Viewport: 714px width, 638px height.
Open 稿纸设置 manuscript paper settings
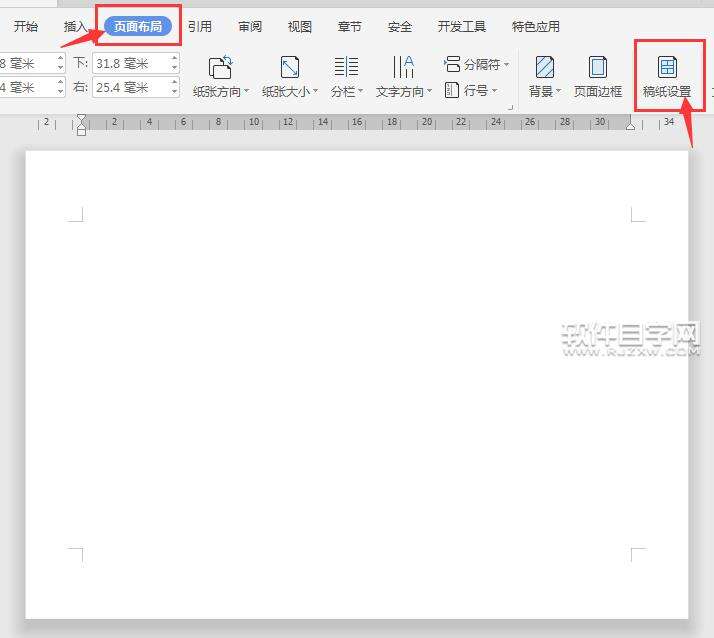click(667, 77)
